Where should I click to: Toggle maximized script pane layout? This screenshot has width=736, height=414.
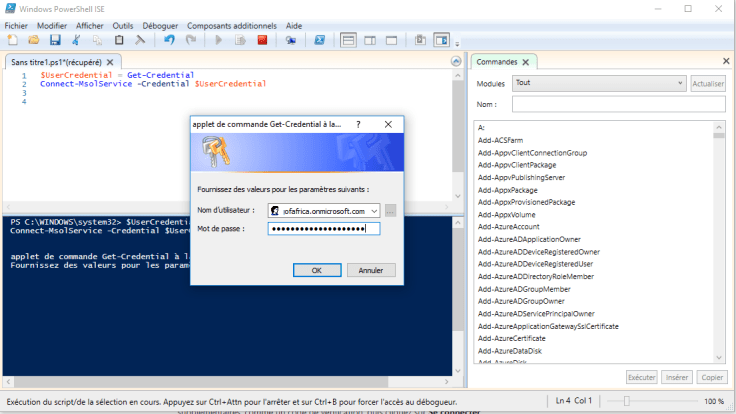[x=391, y=40]
